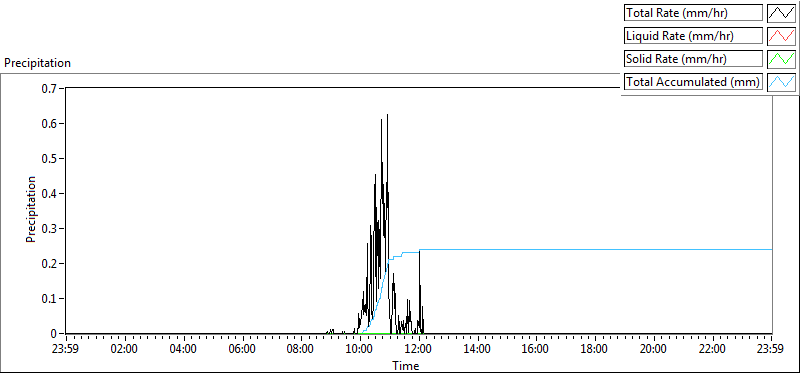Click the 10:00 time tick label
This screenshot has height=373, width=800.
pyautogui.click(x=360, y=350)
